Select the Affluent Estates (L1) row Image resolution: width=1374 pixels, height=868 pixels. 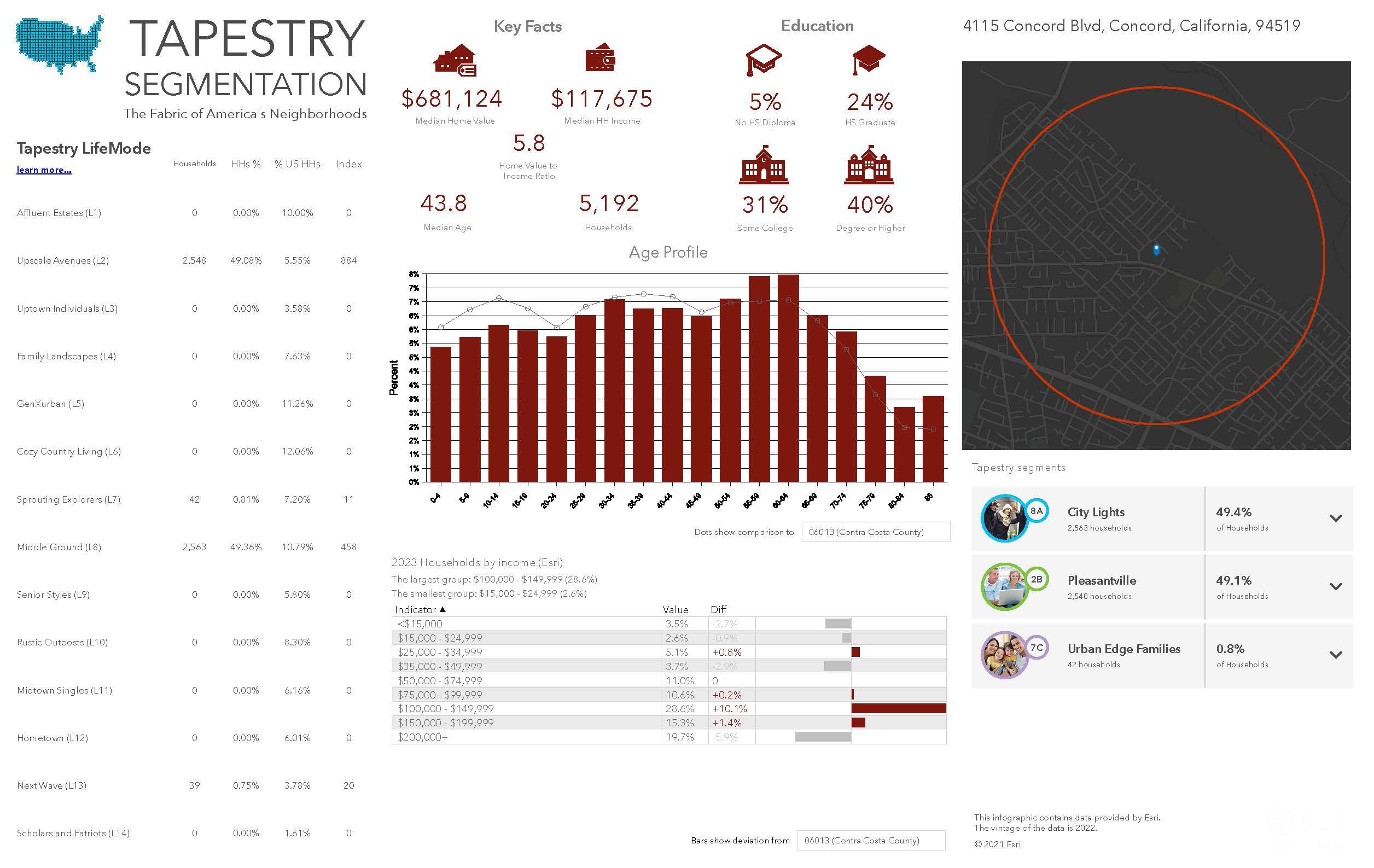[188, 213]
